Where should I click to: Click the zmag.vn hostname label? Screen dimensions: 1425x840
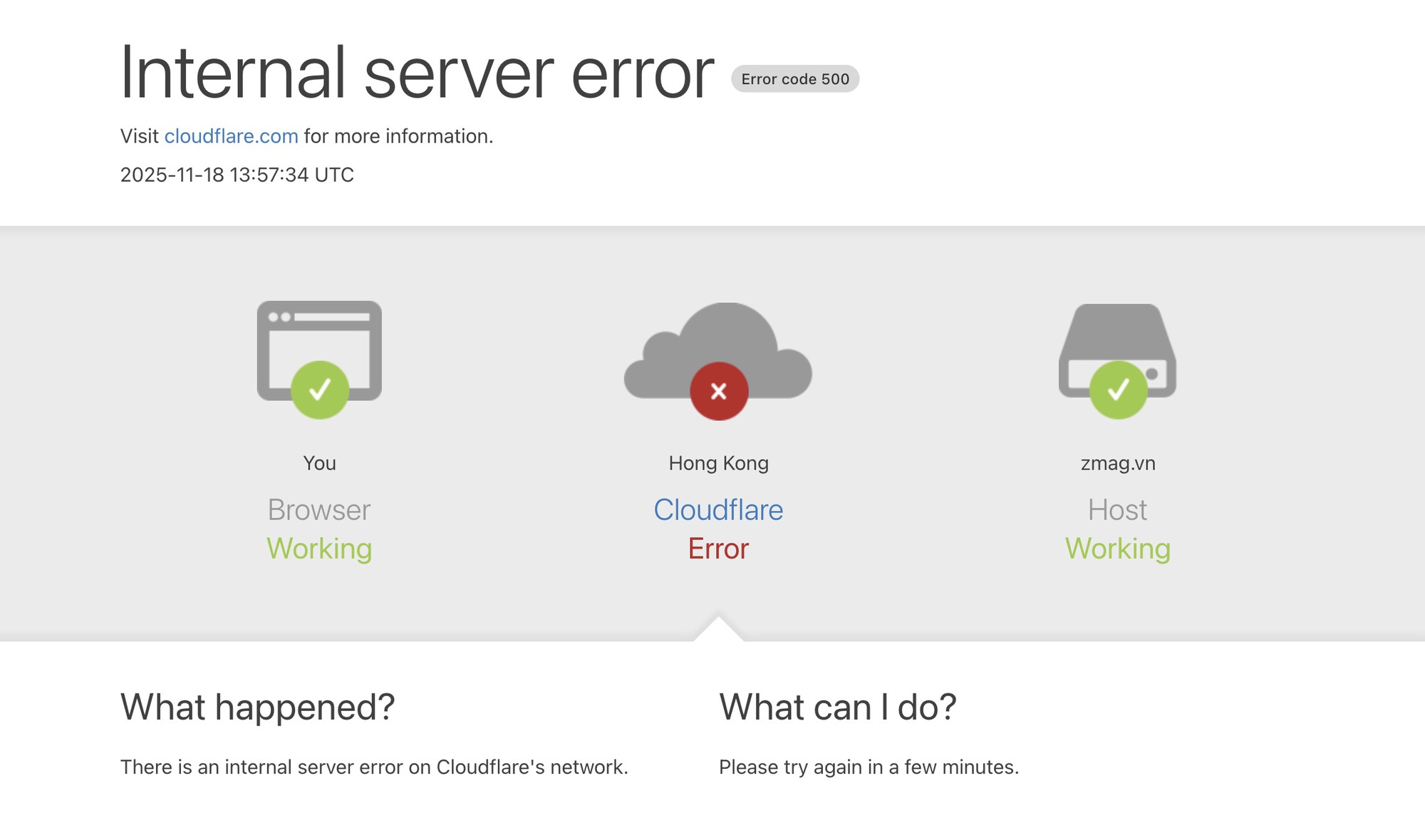coord(1119,462)
